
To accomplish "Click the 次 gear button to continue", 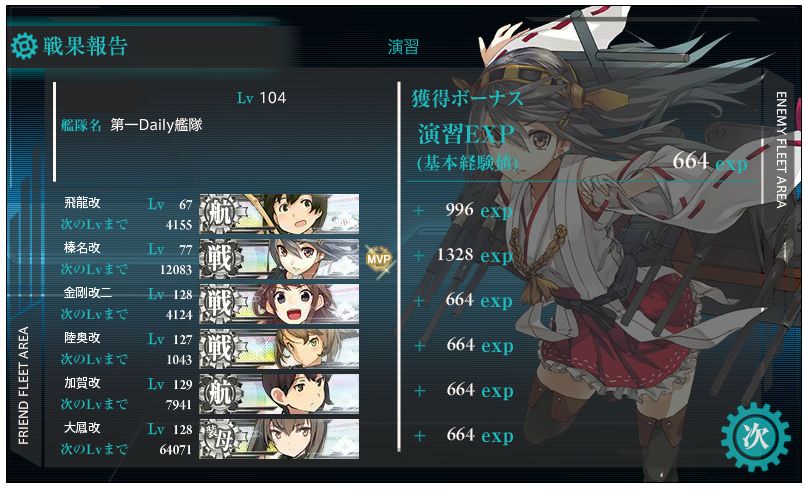I will (x=755, y=437).
